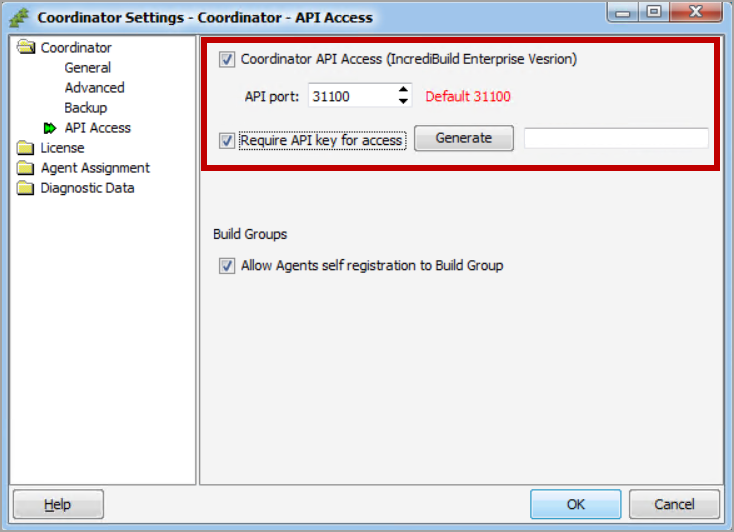Screen dimensions: 734x532
Task: Click the green arrow beside API Access
Action: tap(49, 128)
